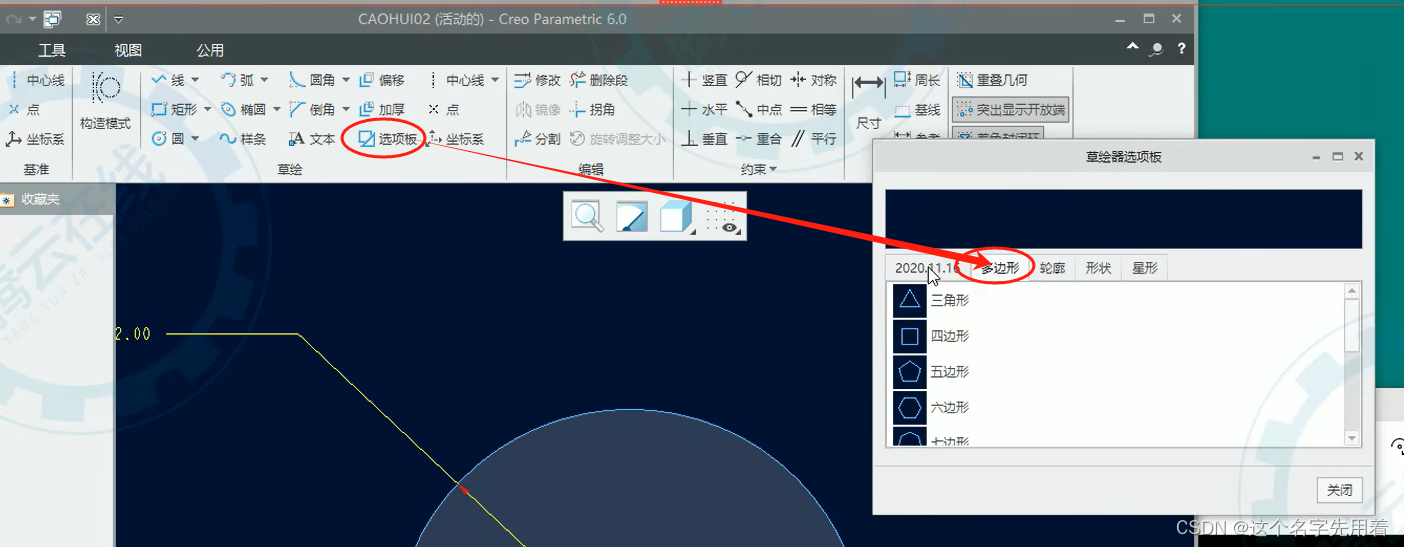The width and height of the screenshot is (1404, 547).
Task: Switch to the 2020.11.16 palette tab
Action: point(927,268)
